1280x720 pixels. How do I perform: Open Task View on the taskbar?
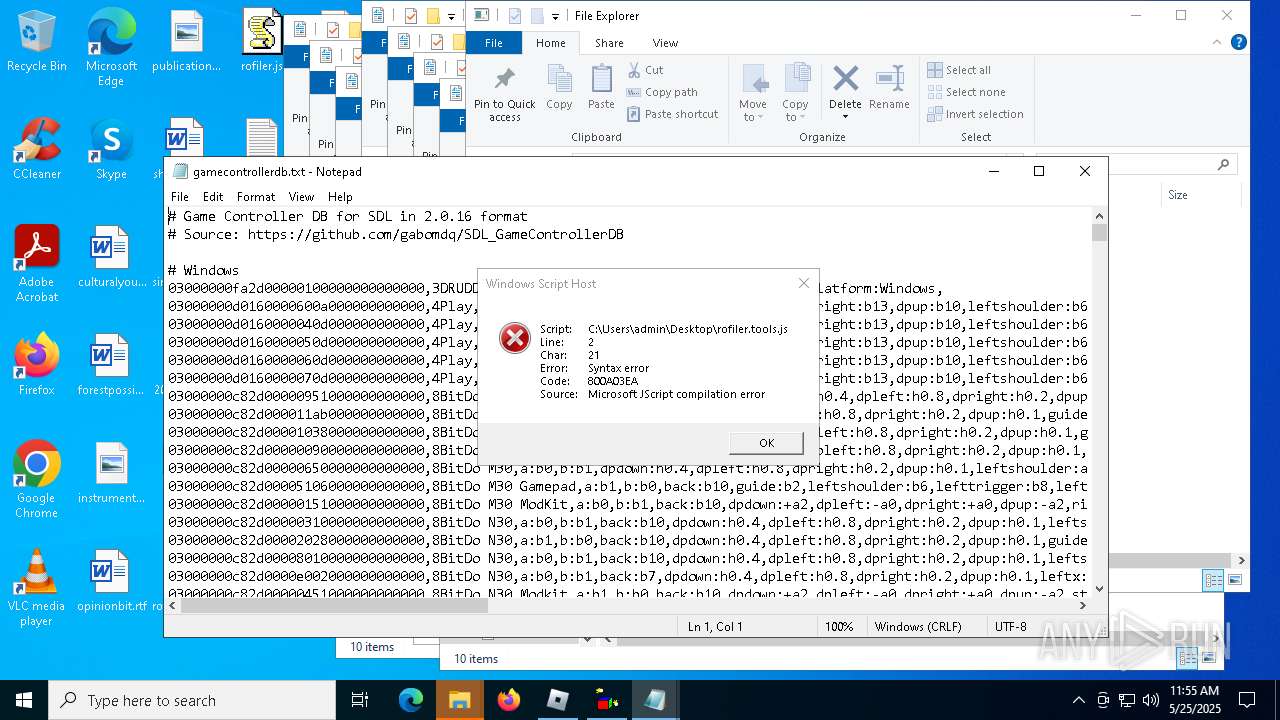tap(360, 700)
